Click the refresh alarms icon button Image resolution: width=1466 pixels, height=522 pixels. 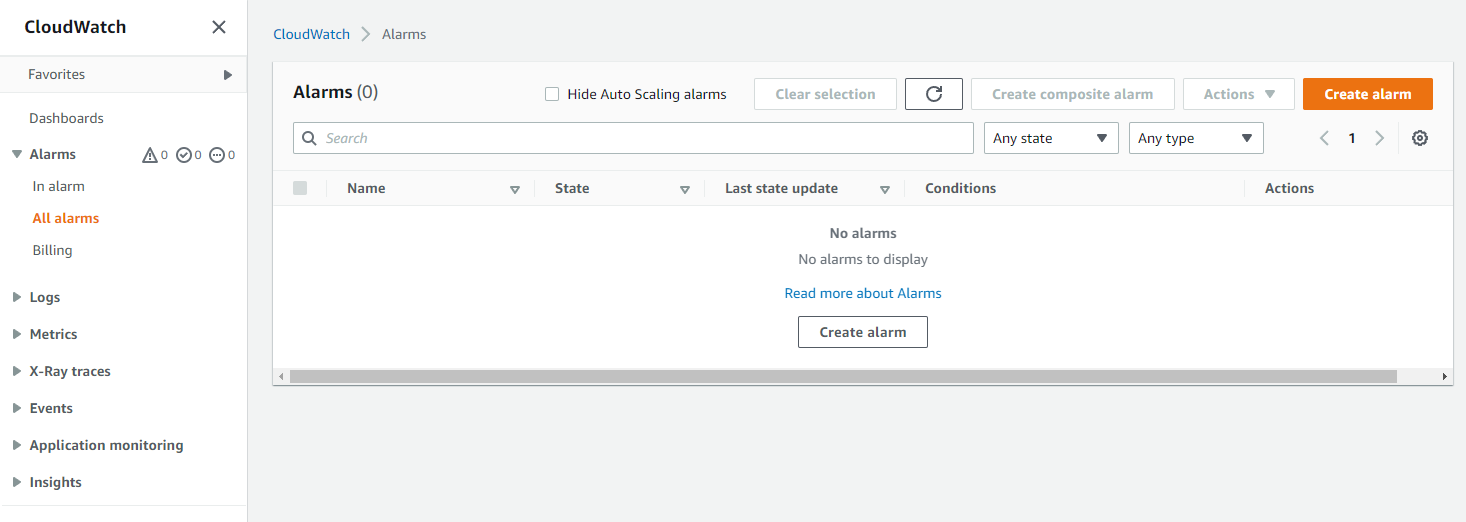[934, 94]
